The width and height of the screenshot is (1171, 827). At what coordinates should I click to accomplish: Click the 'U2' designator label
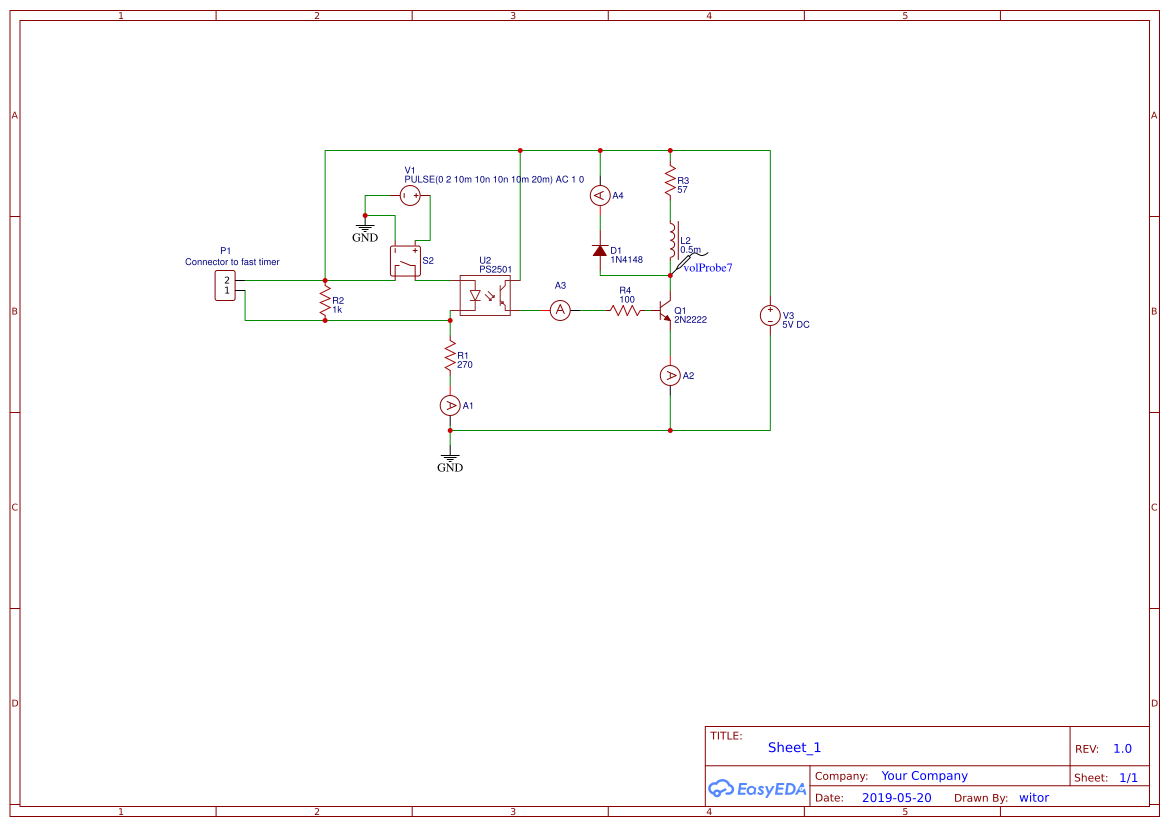tap(485, 261)
